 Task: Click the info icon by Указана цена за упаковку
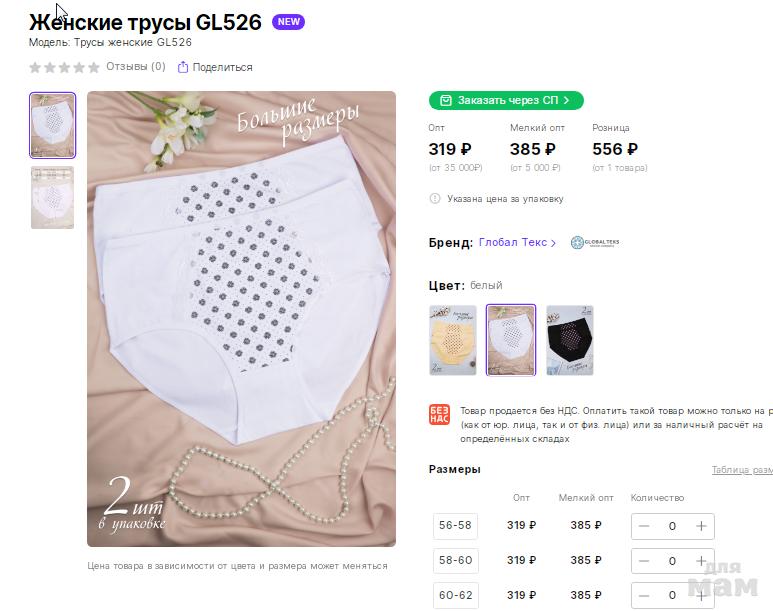click(x=435, y=199)
